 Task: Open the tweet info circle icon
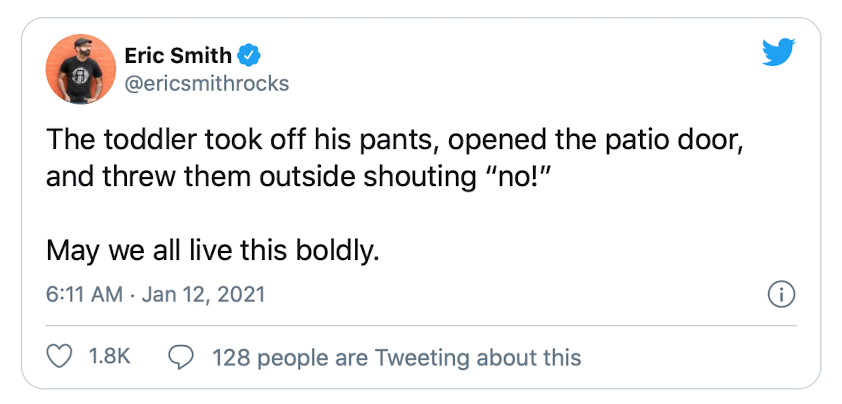[780, 295]
